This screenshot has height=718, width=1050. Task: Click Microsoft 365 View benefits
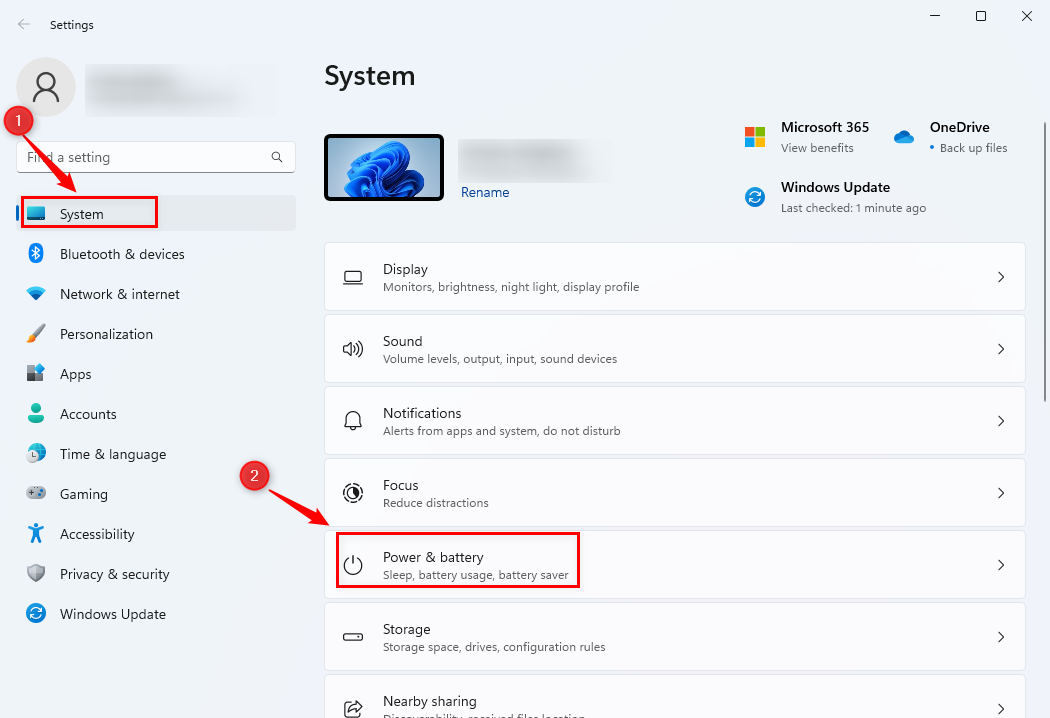[x=817, y=148]
